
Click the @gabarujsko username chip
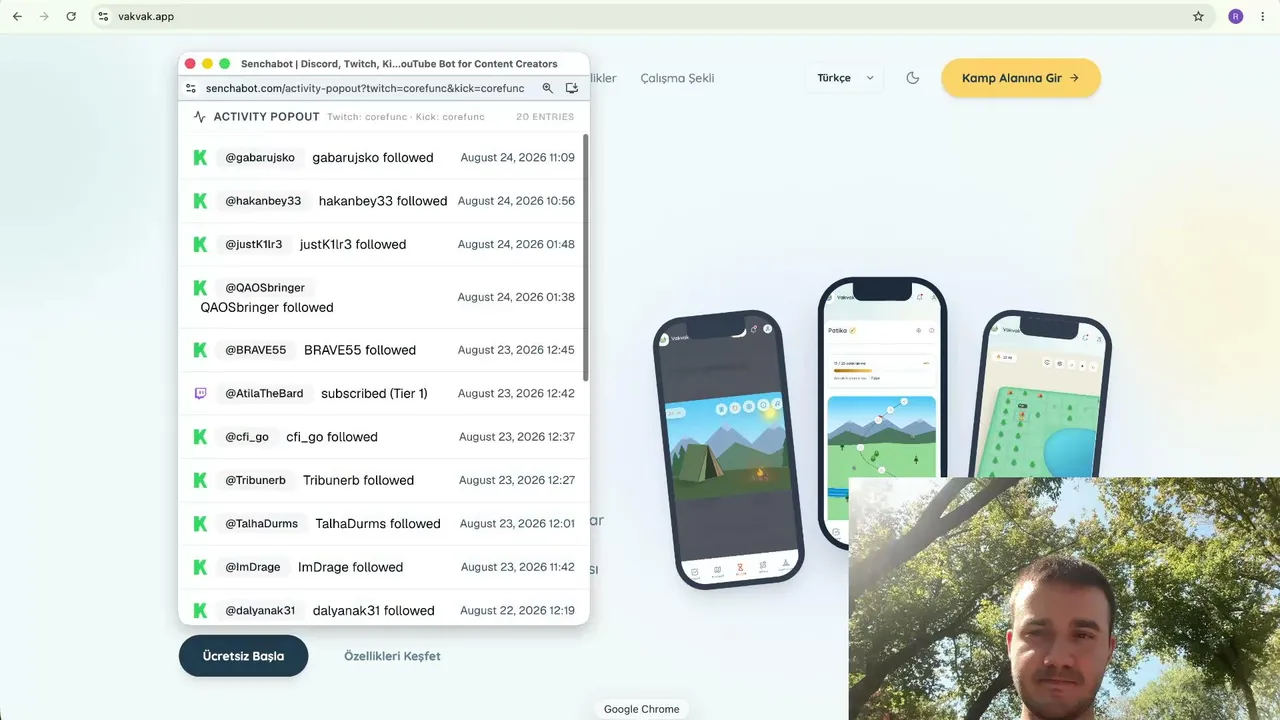click(260, 158)
